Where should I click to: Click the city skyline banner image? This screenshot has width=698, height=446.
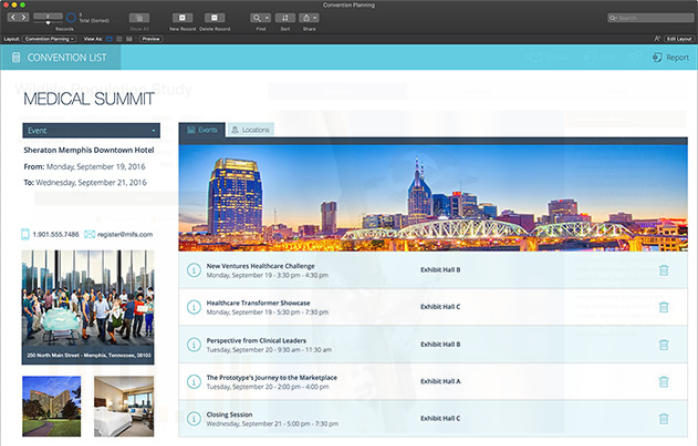pyautogui.click(x=433, y=198)
